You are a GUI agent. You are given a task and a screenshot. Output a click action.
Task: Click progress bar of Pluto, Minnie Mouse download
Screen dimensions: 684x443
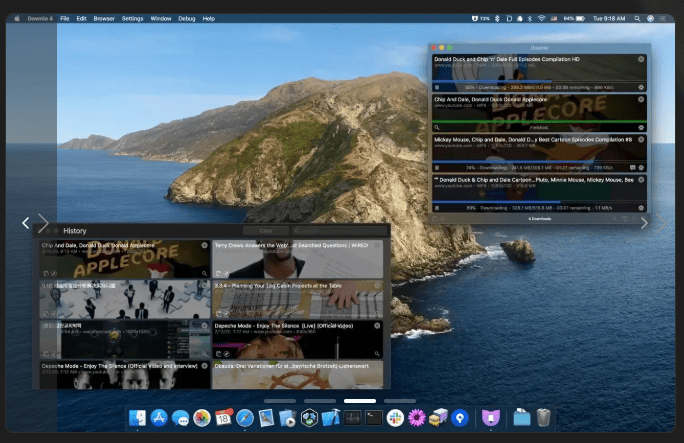539,202
